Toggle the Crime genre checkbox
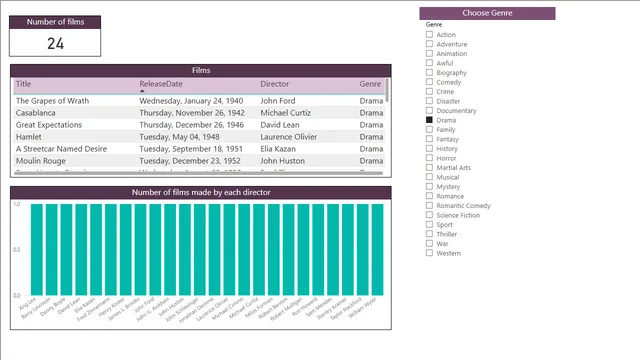The image size is (640, 360). 429,91
